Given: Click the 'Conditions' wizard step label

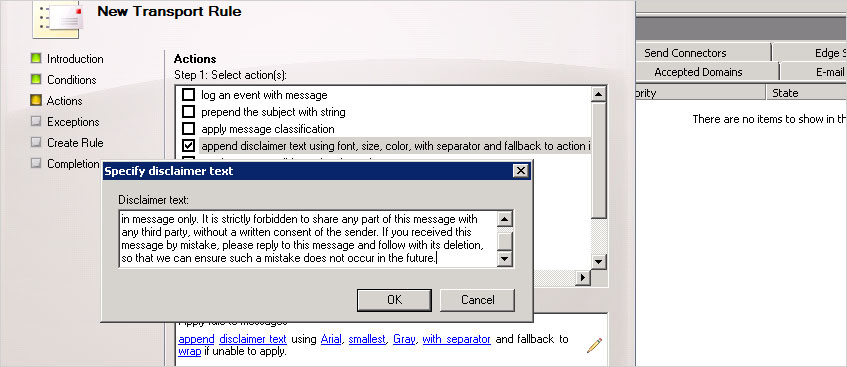Looking at the screenshot, I should (x=72, y=80).
